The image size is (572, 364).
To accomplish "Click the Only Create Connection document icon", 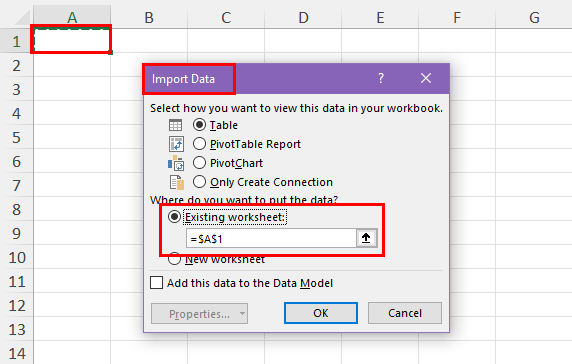I will pos(177,182).
